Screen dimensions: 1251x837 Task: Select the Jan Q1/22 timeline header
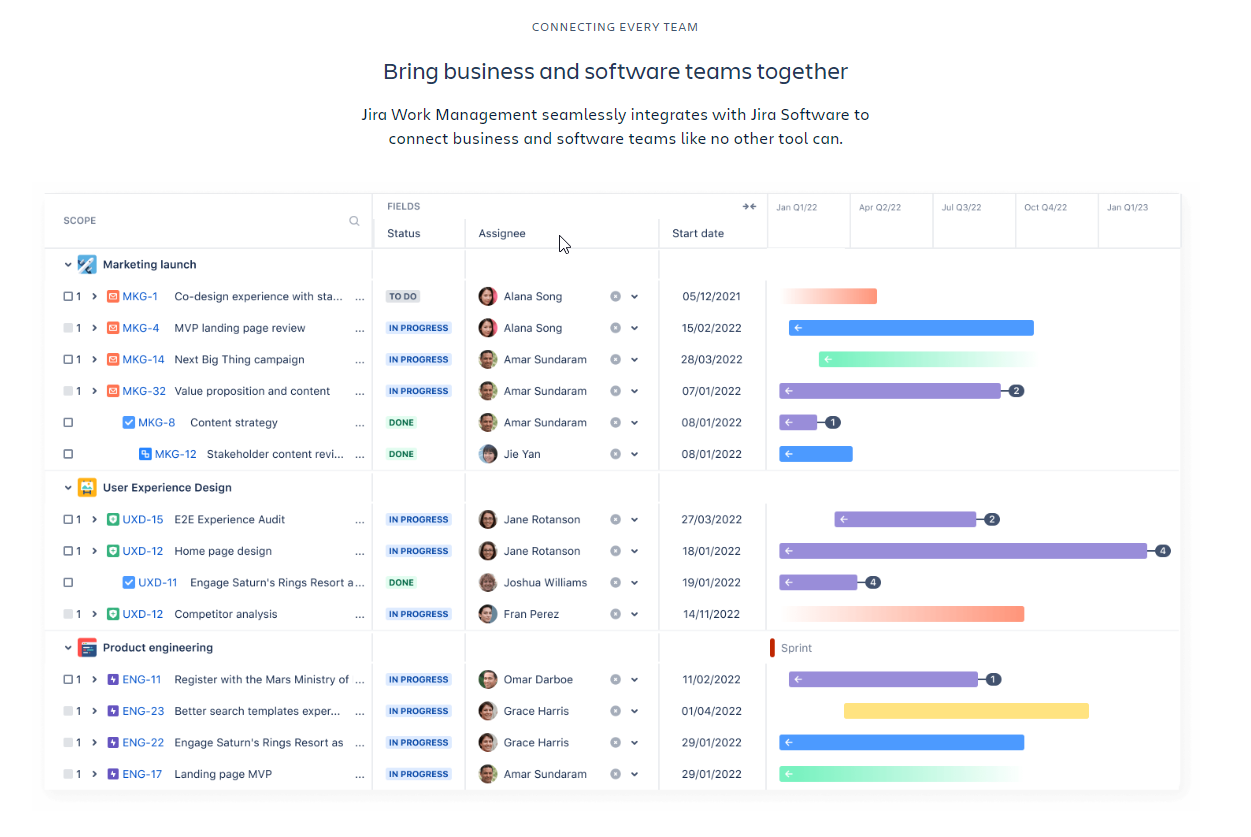click(x=795, y=207)
